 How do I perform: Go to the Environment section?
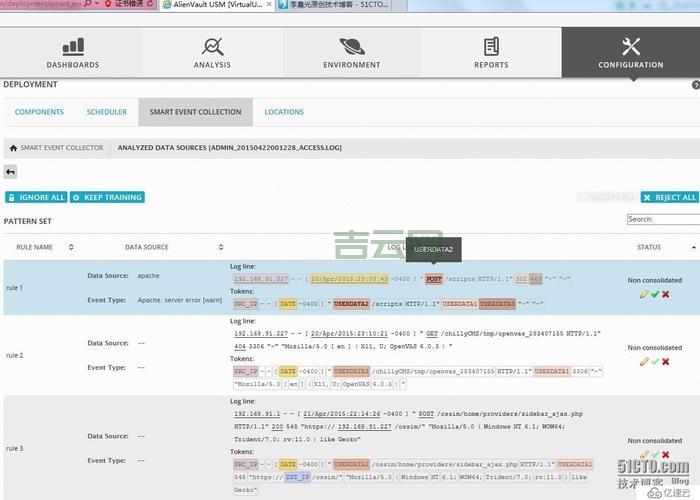click(x=351, y=53)
